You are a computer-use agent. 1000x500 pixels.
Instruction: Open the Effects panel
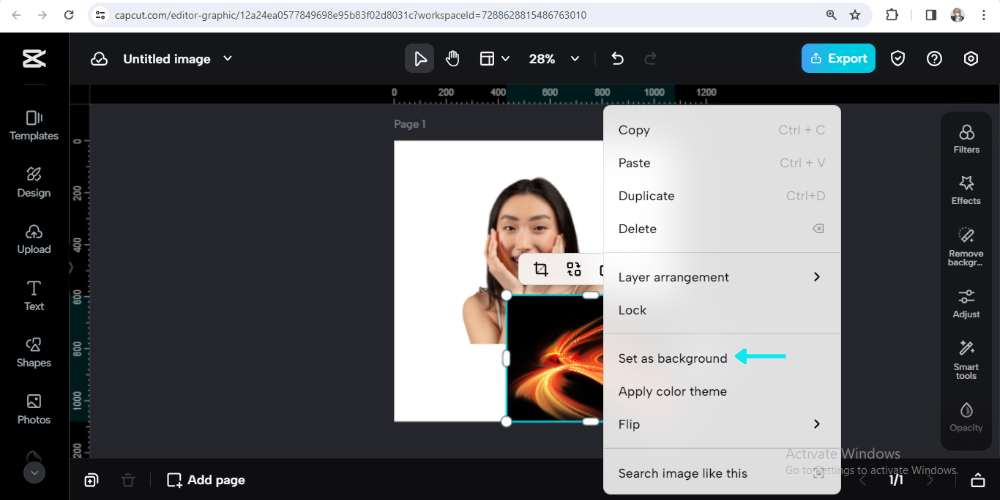[966, 190]
